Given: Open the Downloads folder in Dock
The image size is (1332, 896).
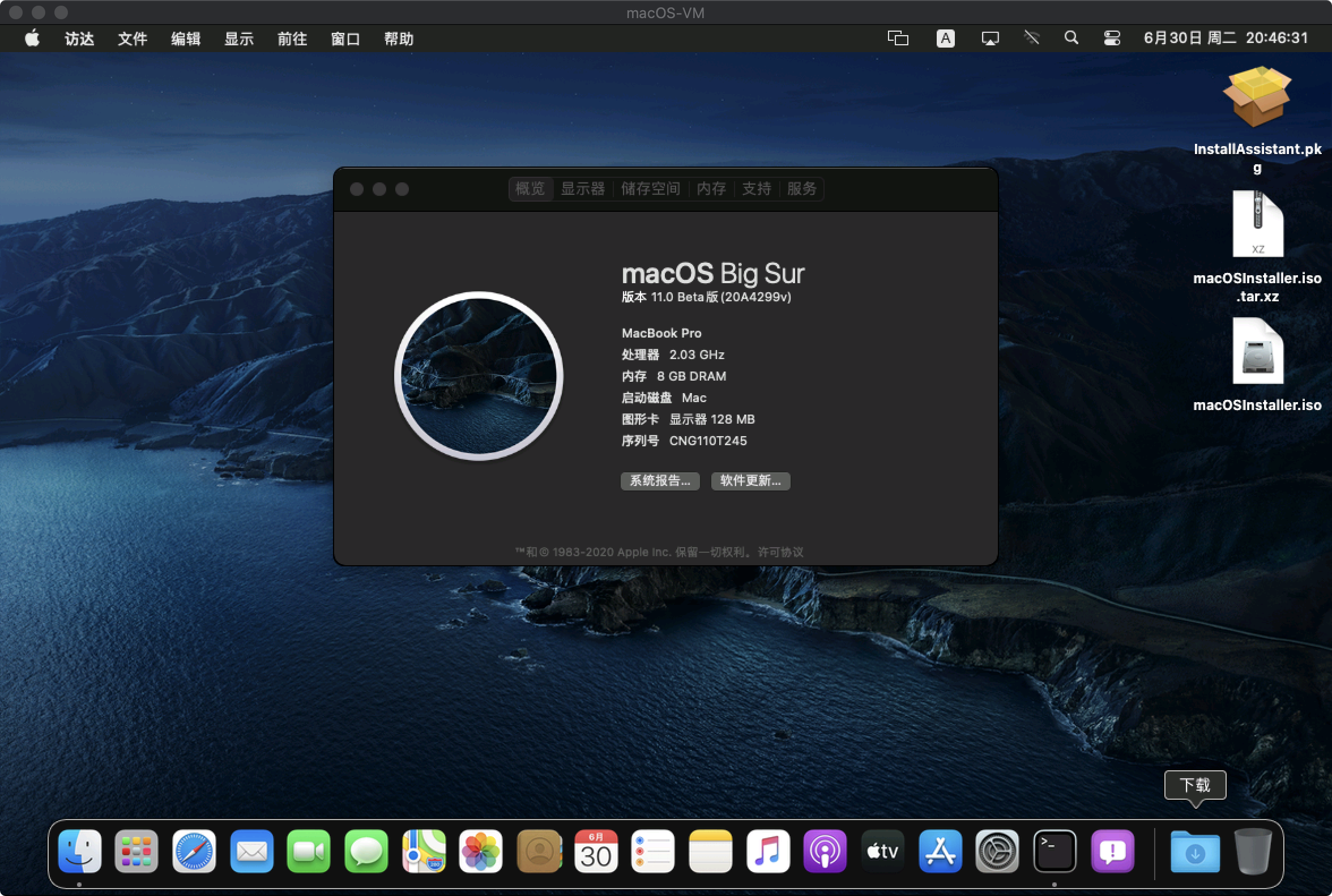Looking at the screenshot, I should coord(1195,851).
